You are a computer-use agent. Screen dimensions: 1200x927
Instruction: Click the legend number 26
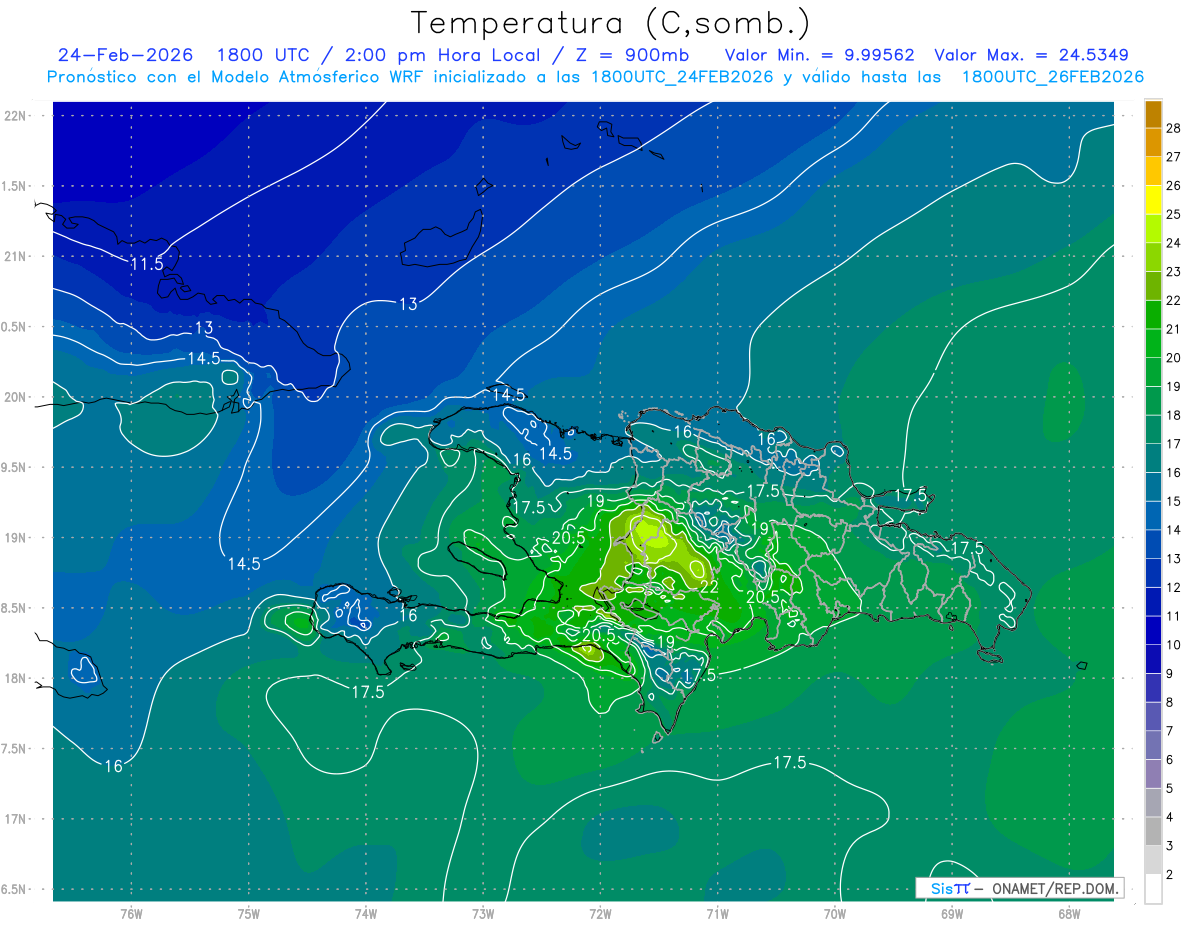click(1174, 185)
